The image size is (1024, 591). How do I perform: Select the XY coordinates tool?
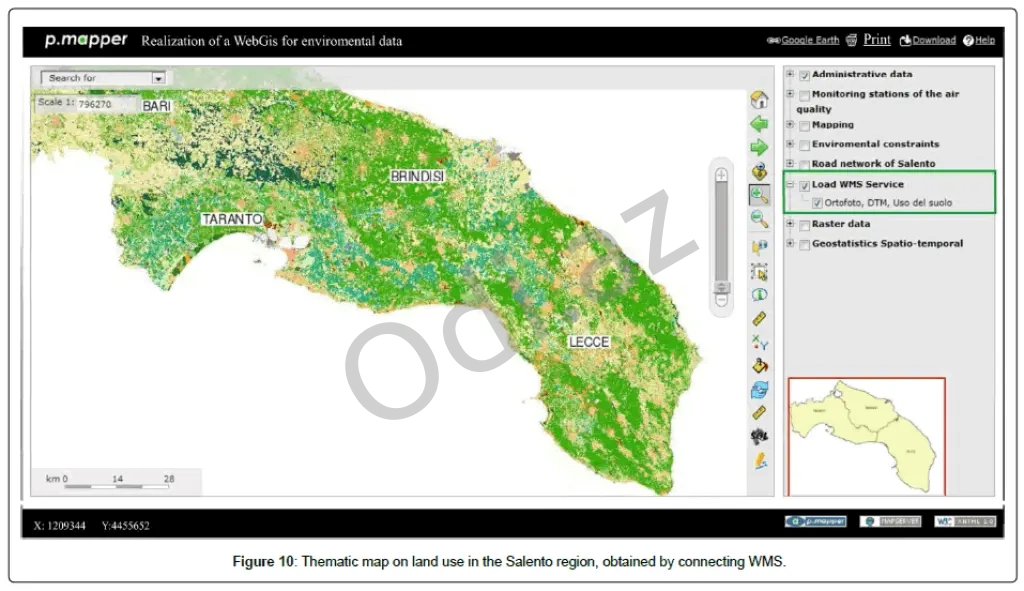(759, 343)
